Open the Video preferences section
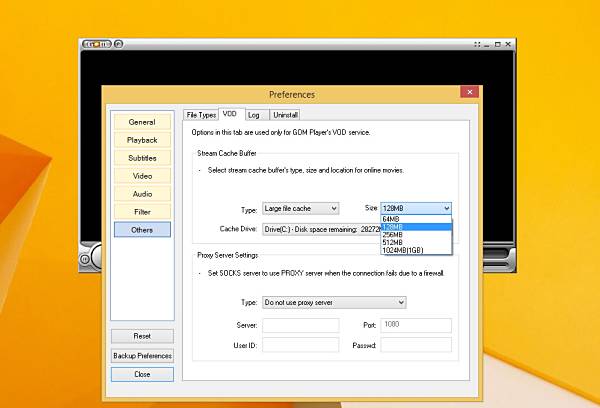The height and width of the screenshot is (408, 600). (x=142, y=176)
